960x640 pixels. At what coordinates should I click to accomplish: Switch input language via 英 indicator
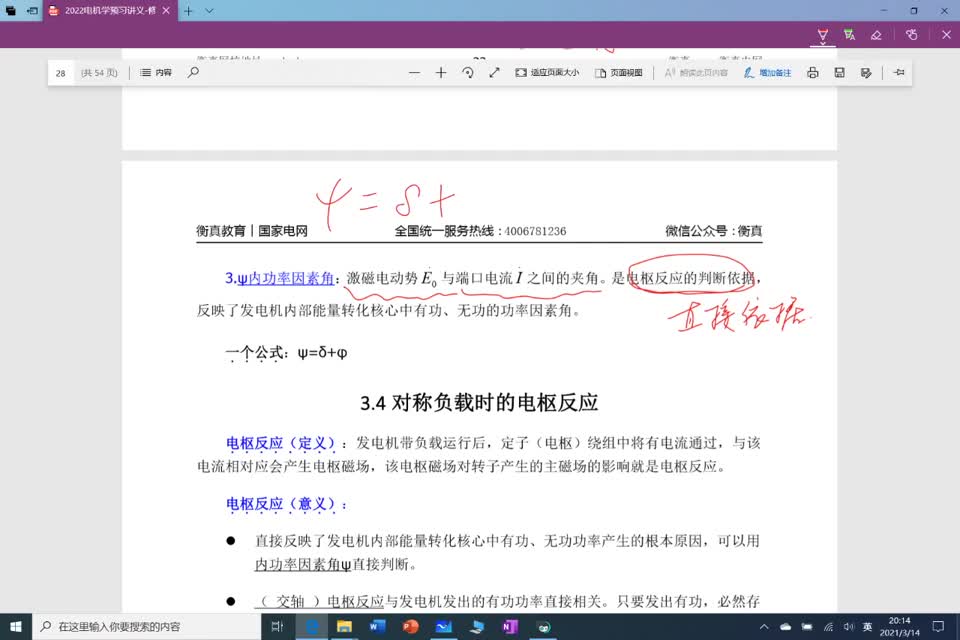868,627
